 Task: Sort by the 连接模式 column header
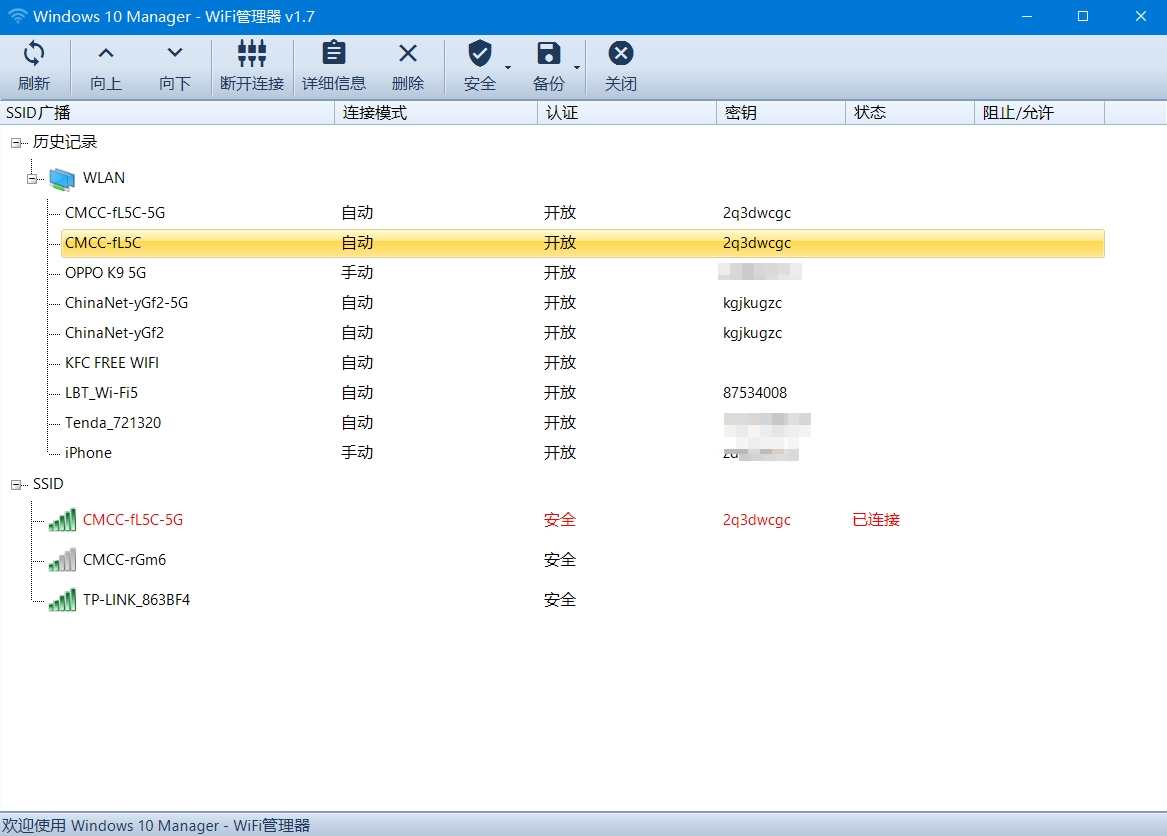tap(434, 112)
